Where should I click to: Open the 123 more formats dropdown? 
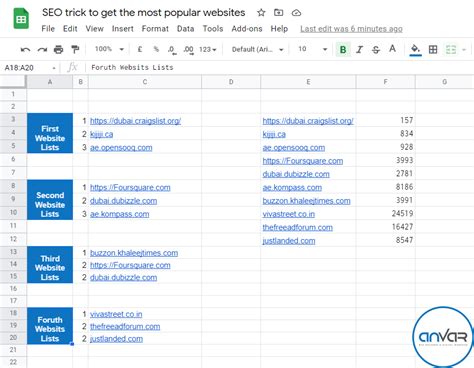208,50
